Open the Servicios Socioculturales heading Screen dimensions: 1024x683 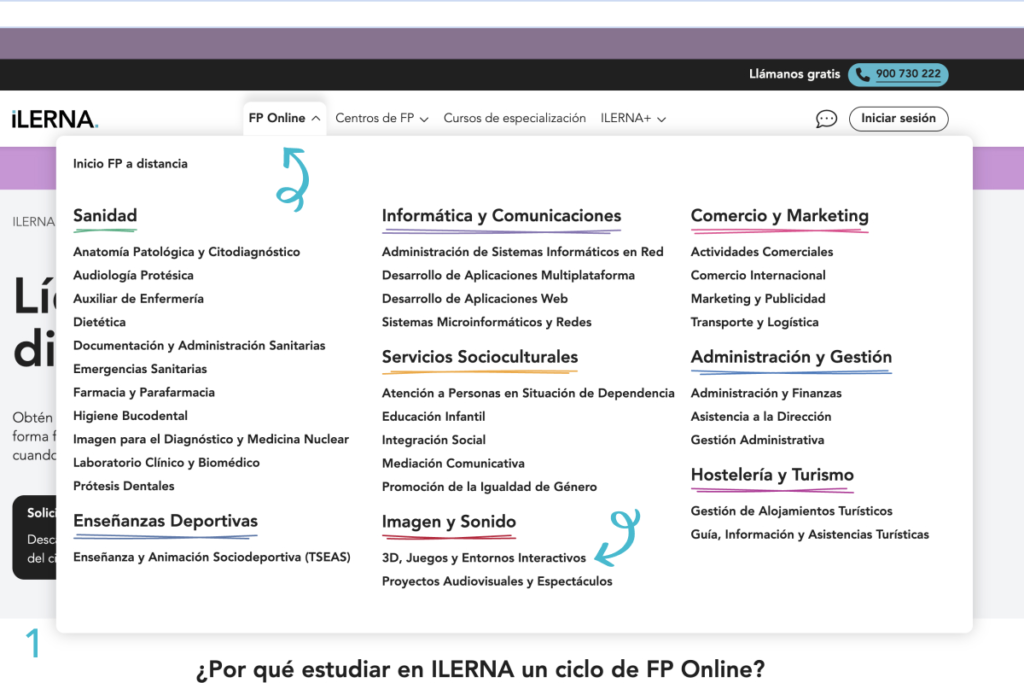pos(480,357)
